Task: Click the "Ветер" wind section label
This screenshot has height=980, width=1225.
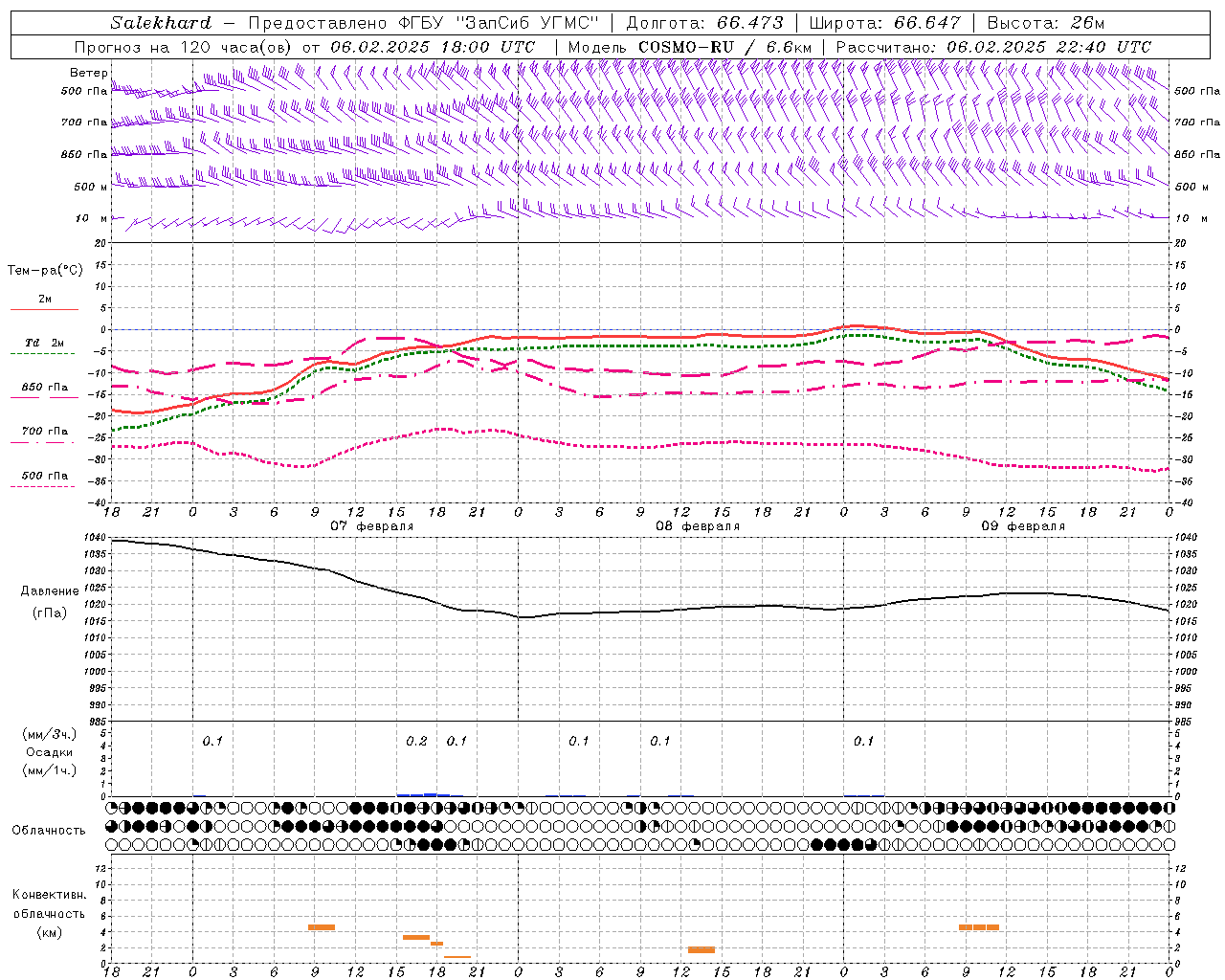Action: [x=89, y=73]
